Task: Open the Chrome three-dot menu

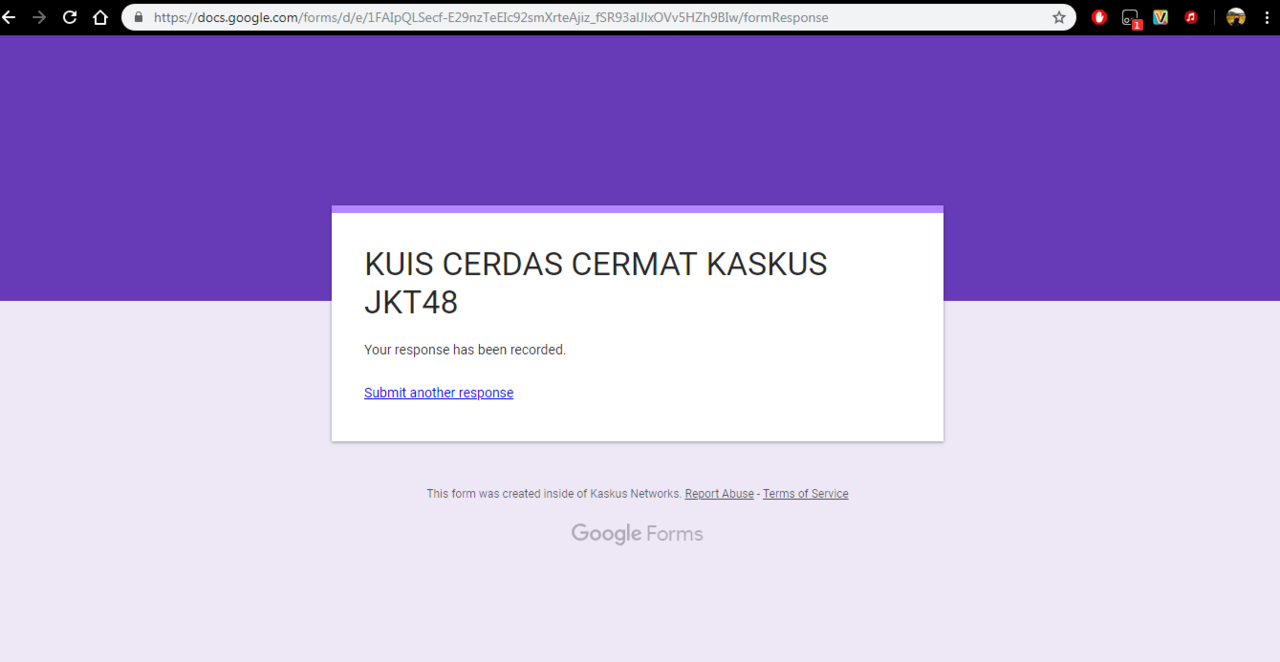Action: (1268, 17)
